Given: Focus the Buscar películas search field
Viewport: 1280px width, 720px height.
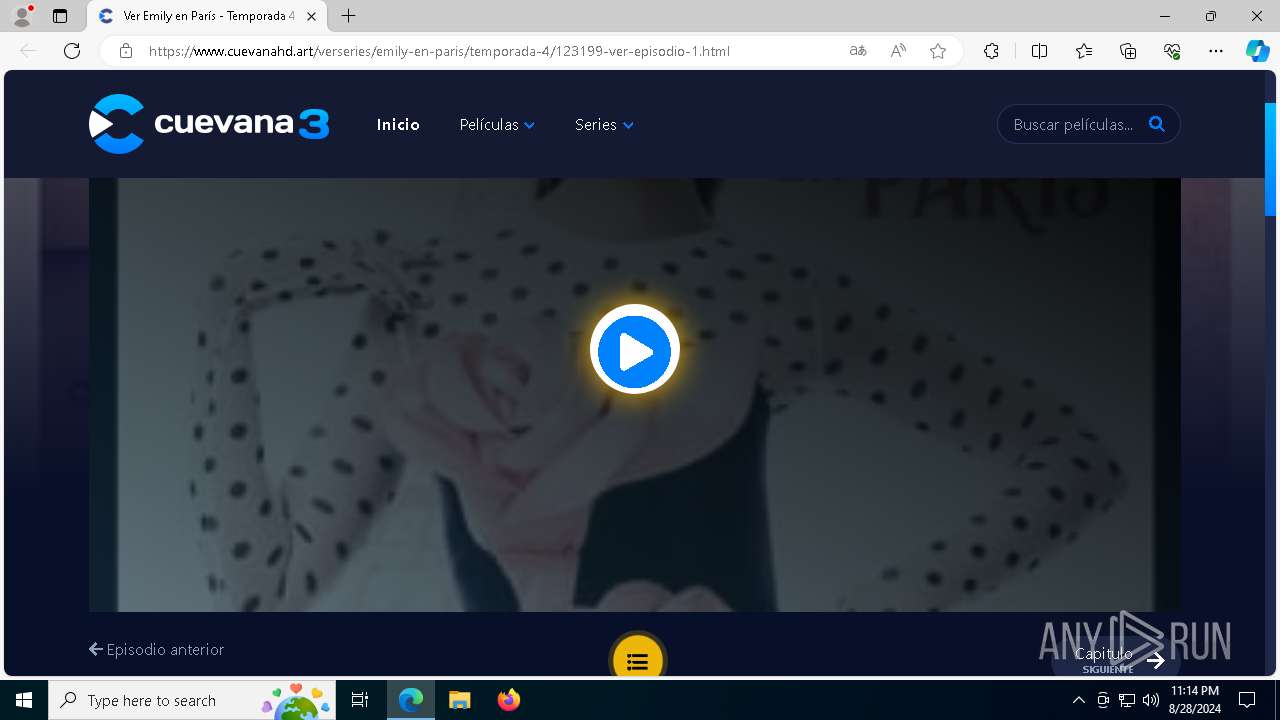Looking at the screenshot, I should 1073,125.
